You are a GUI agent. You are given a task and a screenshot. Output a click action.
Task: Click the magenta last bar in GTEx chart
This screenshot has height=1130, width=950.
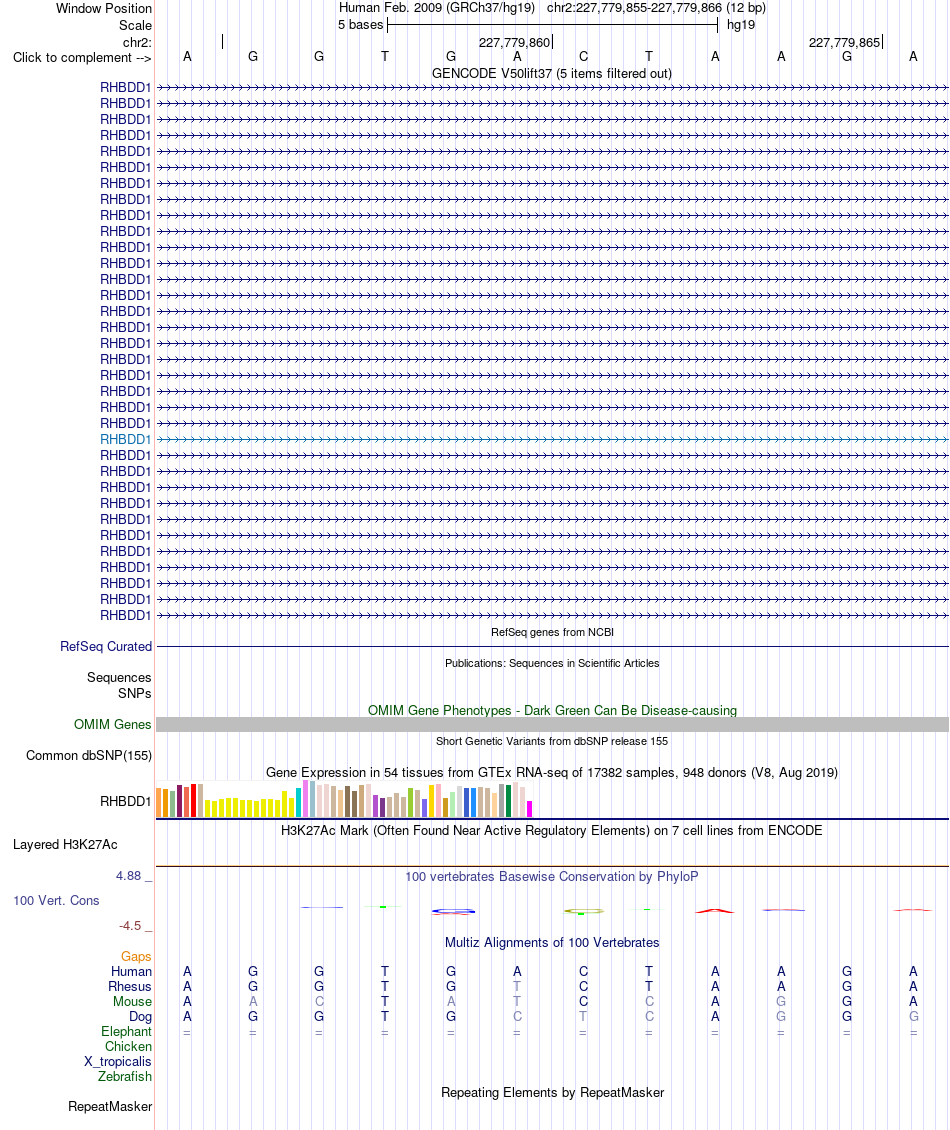click(x=530, y=809)
